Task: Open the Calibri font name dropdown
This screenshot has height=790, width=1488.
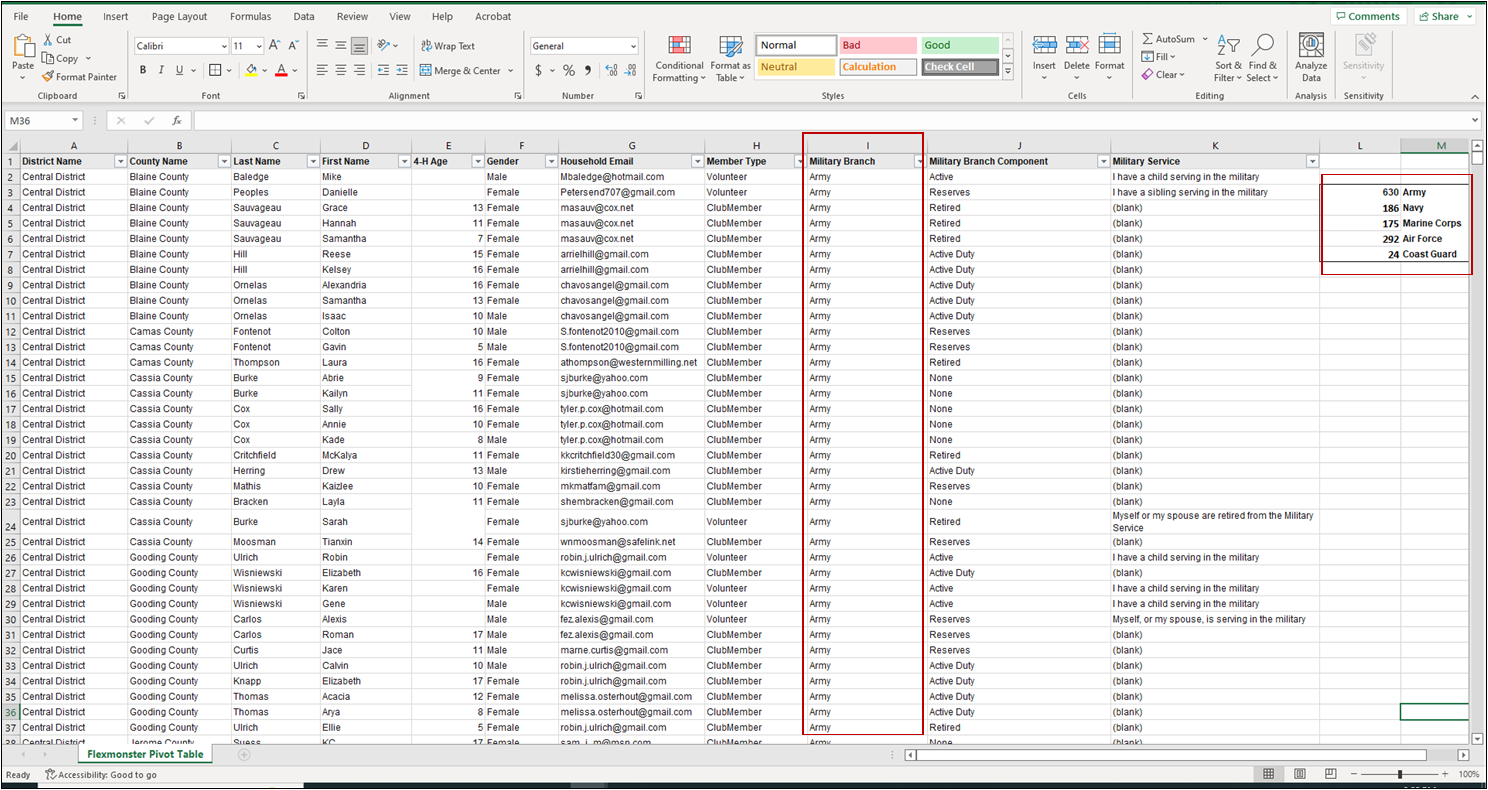Action: click(x=223, y=46)
